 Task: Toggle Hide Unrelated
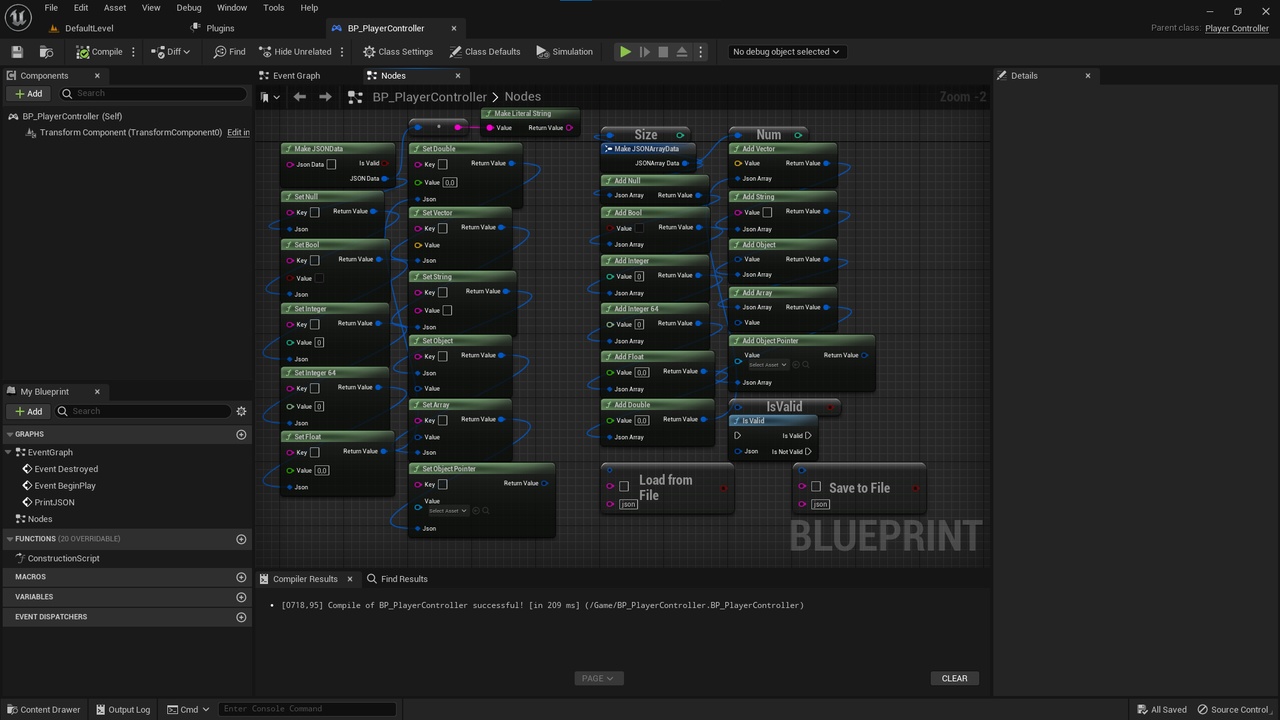pyautogui.click(x=294, y=52)
